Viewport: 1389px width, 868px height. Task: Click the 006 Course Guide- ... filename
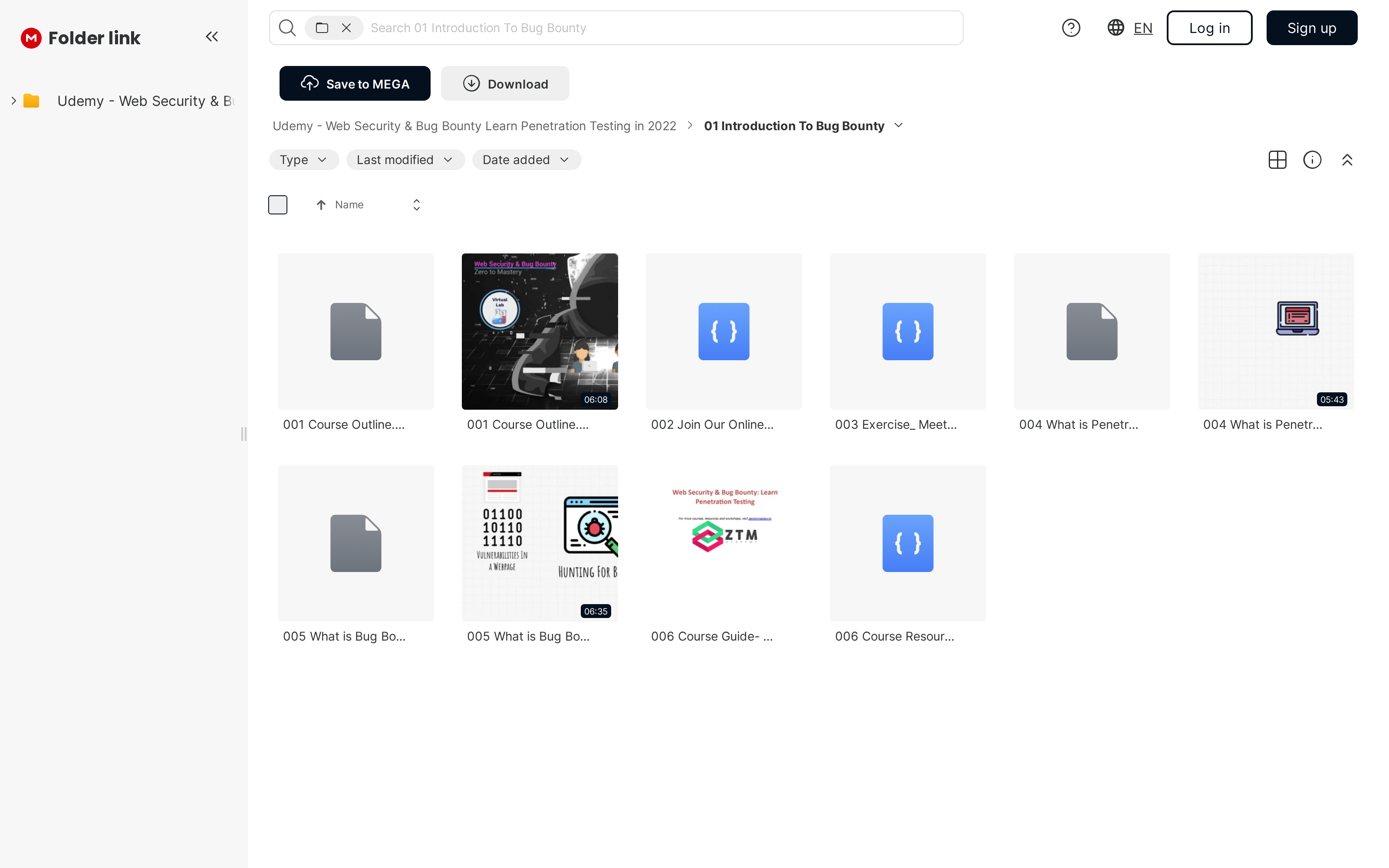pos(712,637)
